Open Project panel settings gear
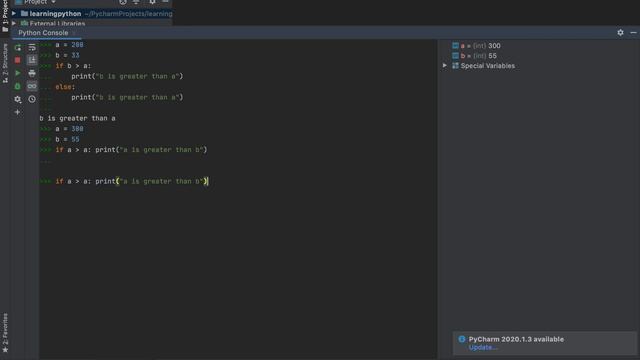The height and width of the screenshot is (360, 640). (x=152, y=2)
